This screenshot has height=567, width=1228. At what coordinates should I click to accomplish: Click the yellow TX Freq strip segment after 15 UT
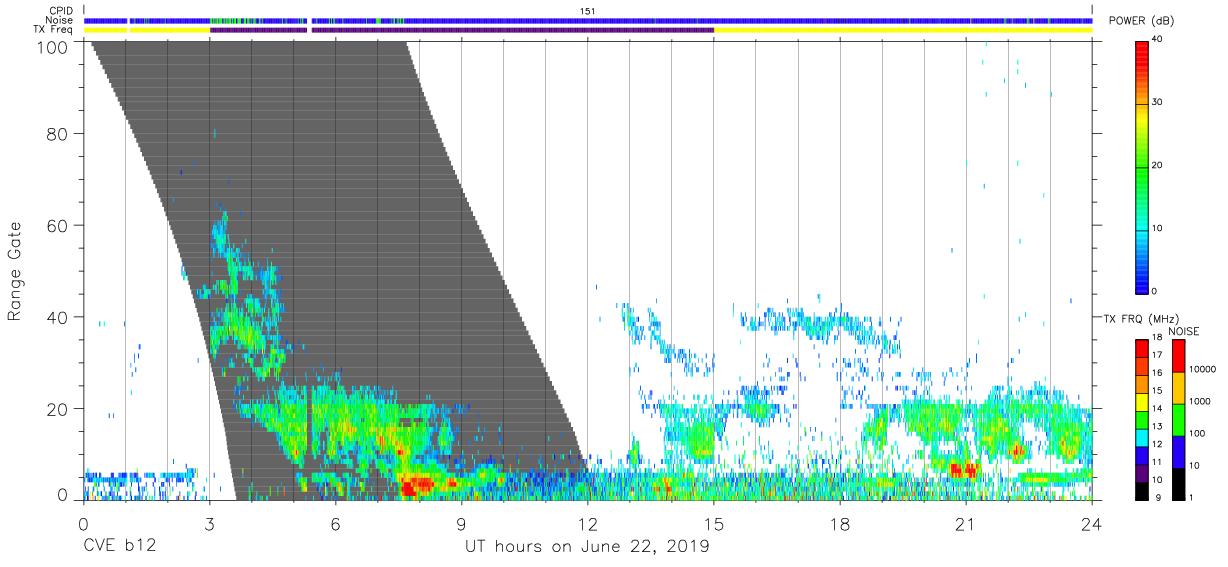pyautogui.click(x=903, y=30)
